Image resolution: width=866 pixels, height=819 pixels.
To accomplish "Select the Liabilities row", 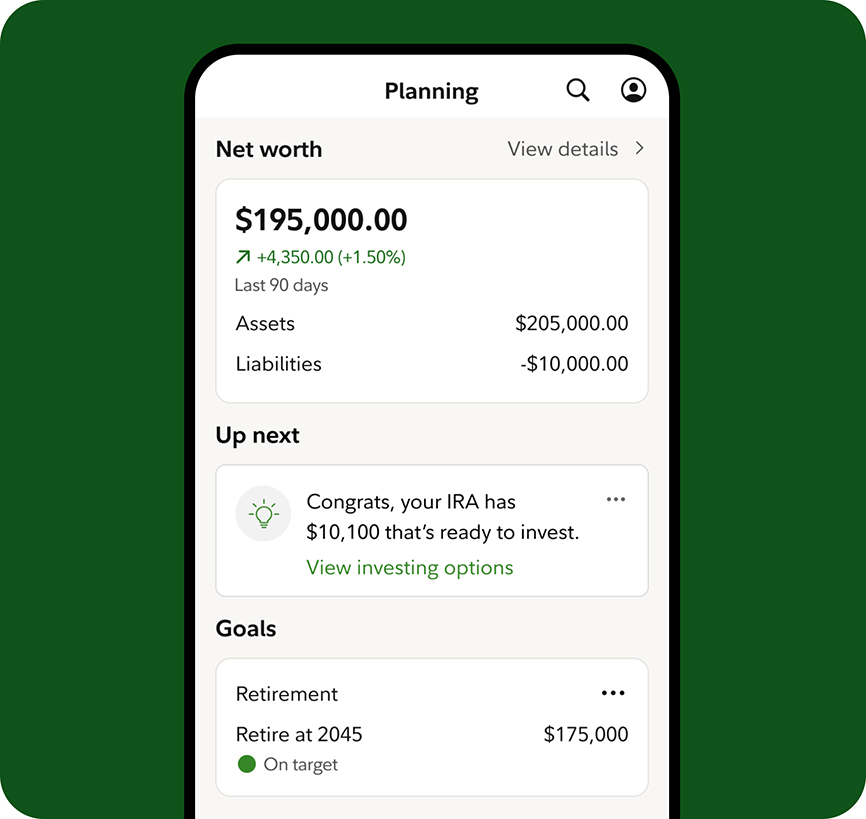I will 432,364.
